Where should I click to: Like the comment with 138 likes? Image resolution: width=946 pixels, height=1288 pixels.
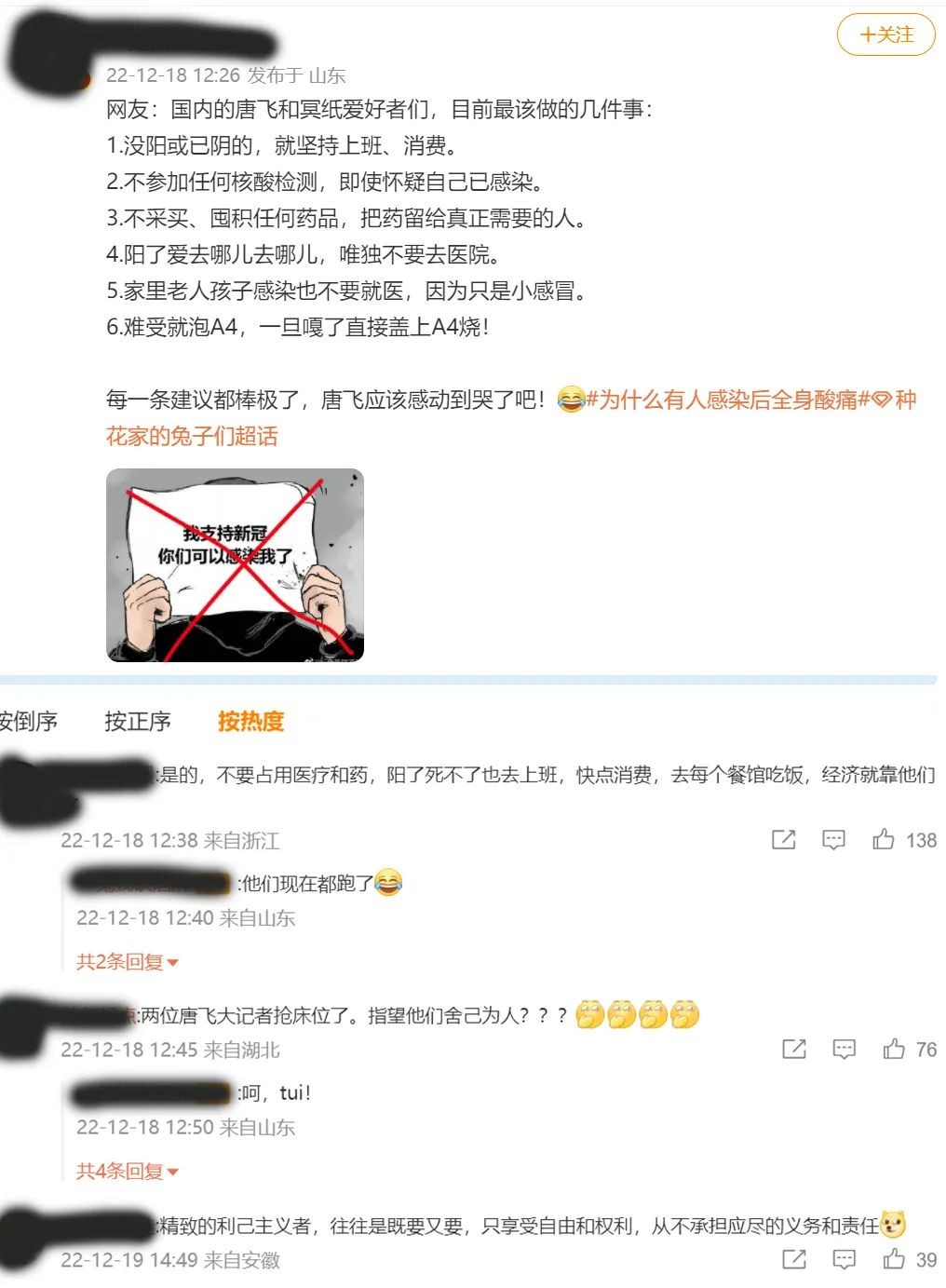[884, 840]
